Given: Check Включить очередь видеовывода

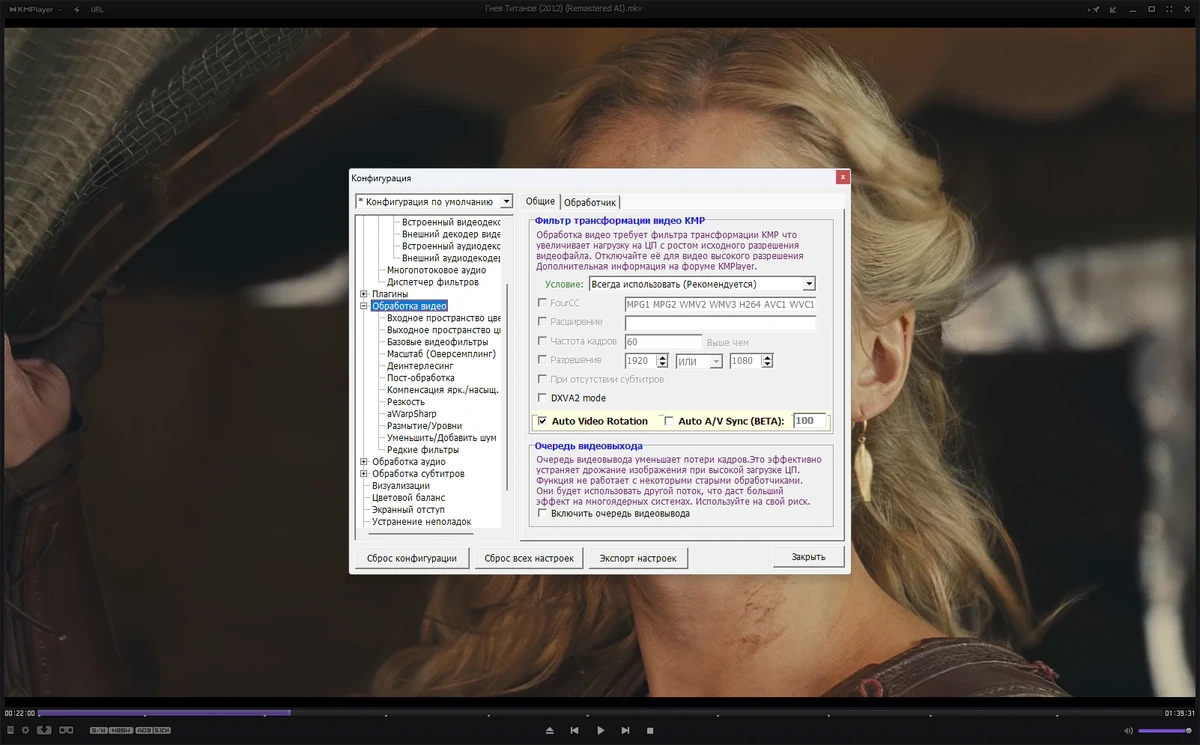Looking at the screenshot, I should point(543,513).
